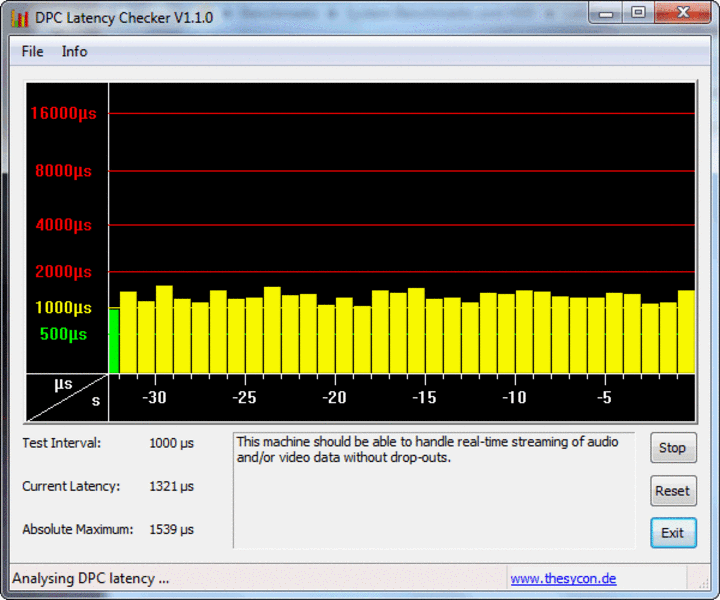The width and height of the screenshot is (720, 600).
Task: Click the -15 seconds axis marker
Action: coord(424,398)
